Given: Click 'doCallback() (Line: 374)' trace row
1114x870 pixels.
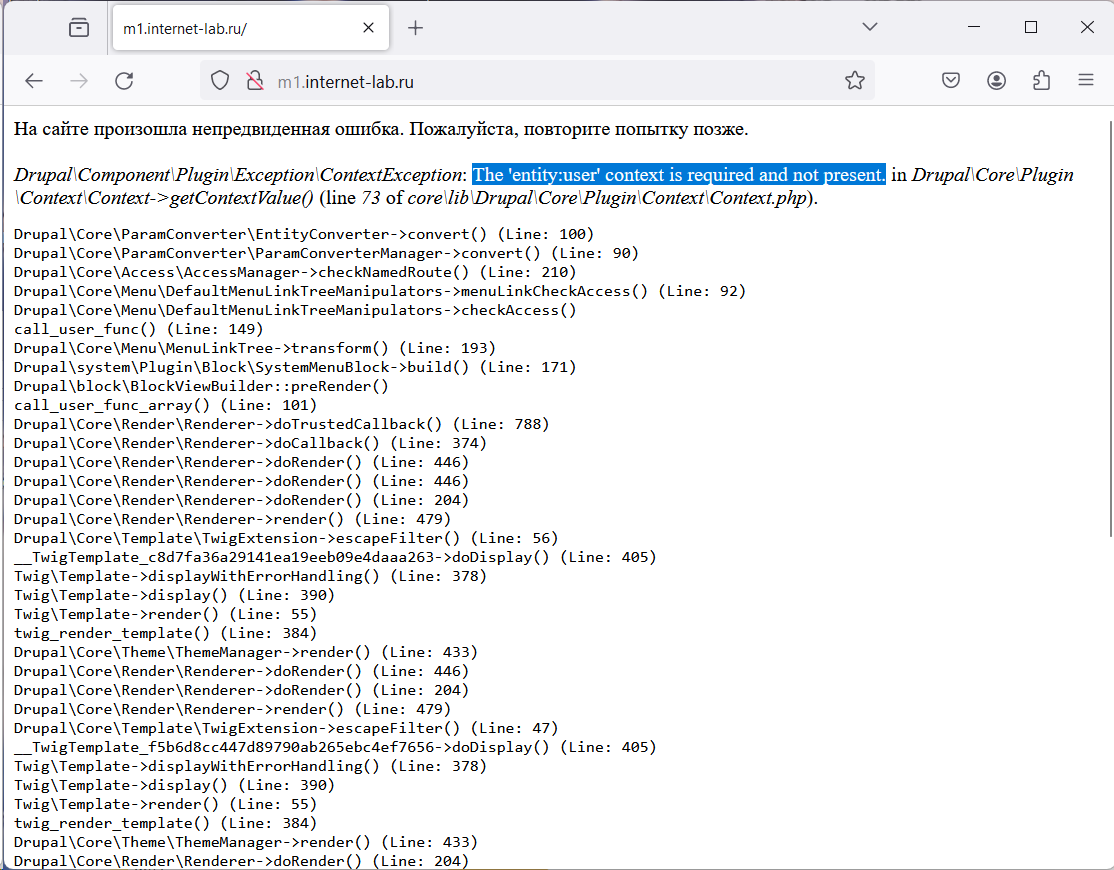Looking at the screenshot, I should 250,443.
